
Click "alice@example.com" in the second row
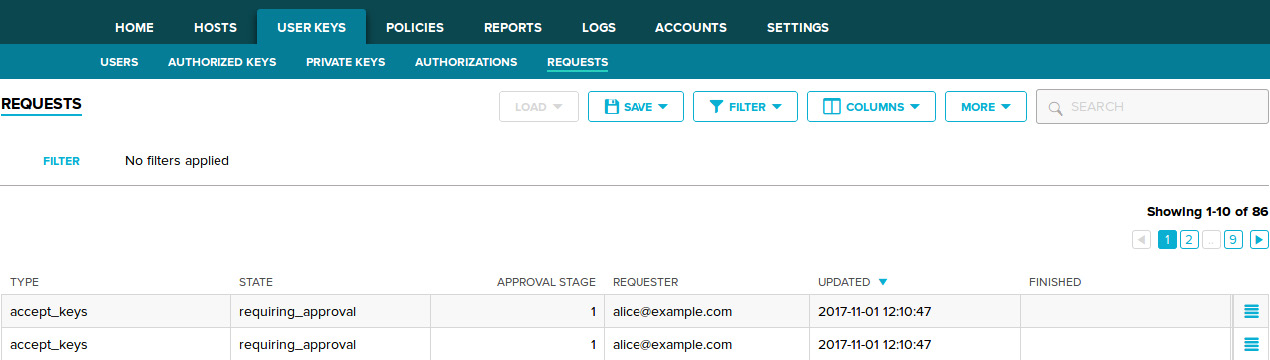click(673, 344)
